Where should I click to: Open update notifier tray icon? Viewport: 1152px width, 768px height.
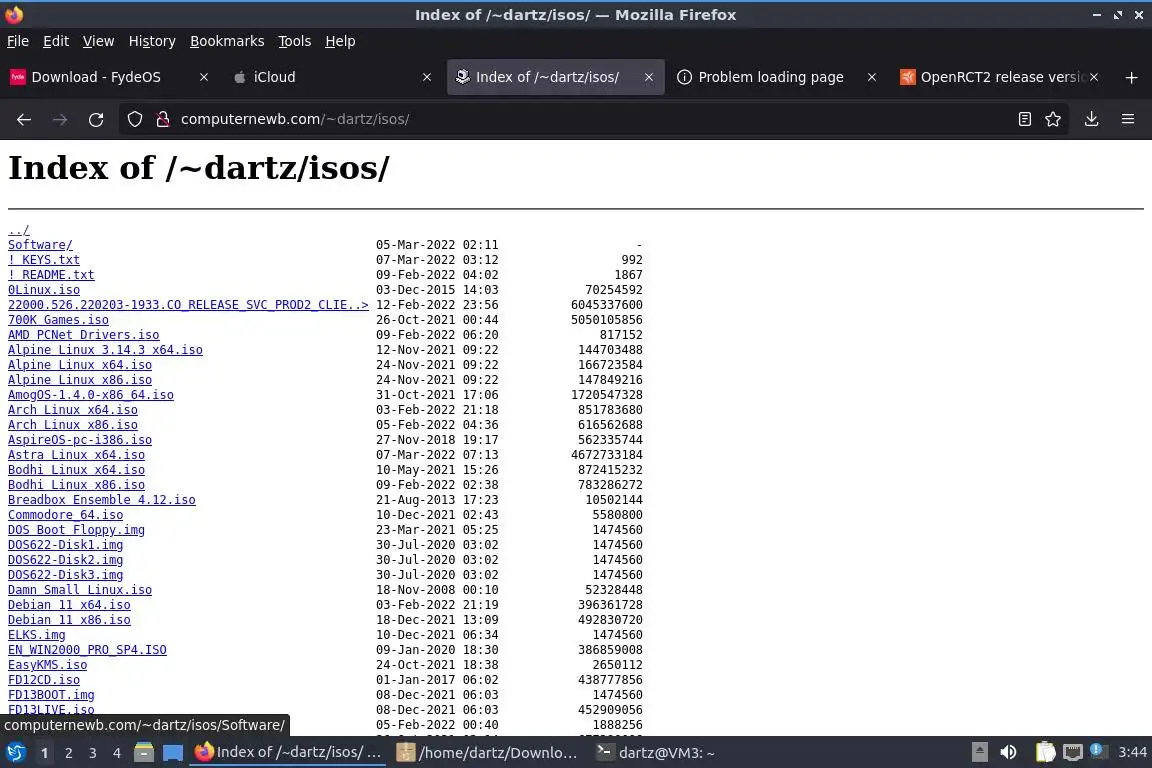1097,750
